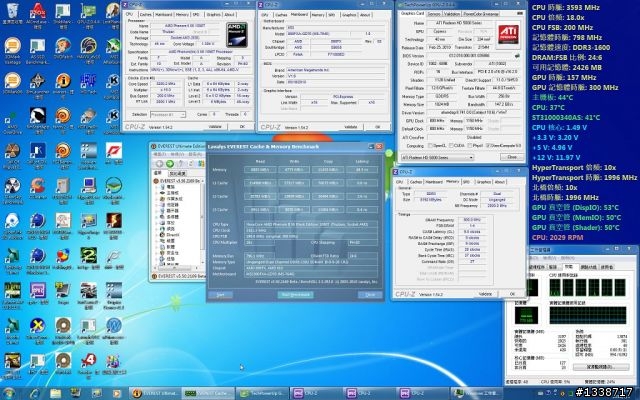640x400 pixels.
Task: Click the Windows Start orb
Action: [9, 393]
